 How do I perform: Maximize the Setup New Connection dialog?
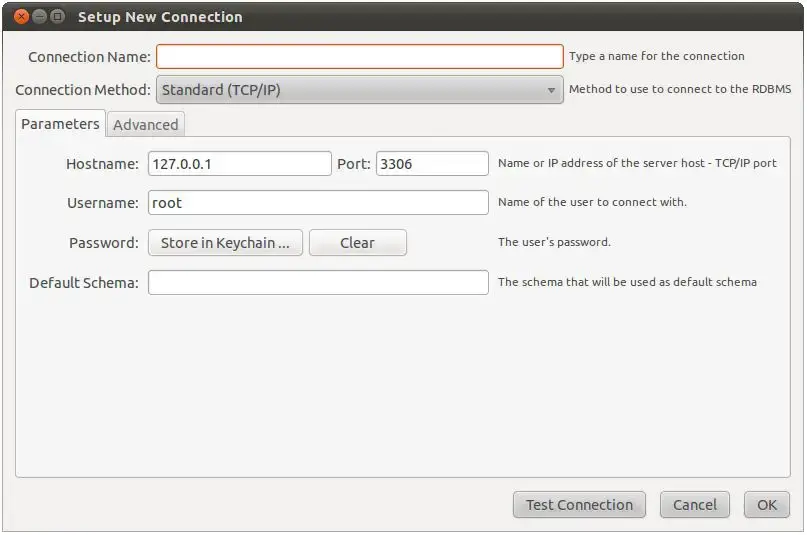tap(57, 17)
